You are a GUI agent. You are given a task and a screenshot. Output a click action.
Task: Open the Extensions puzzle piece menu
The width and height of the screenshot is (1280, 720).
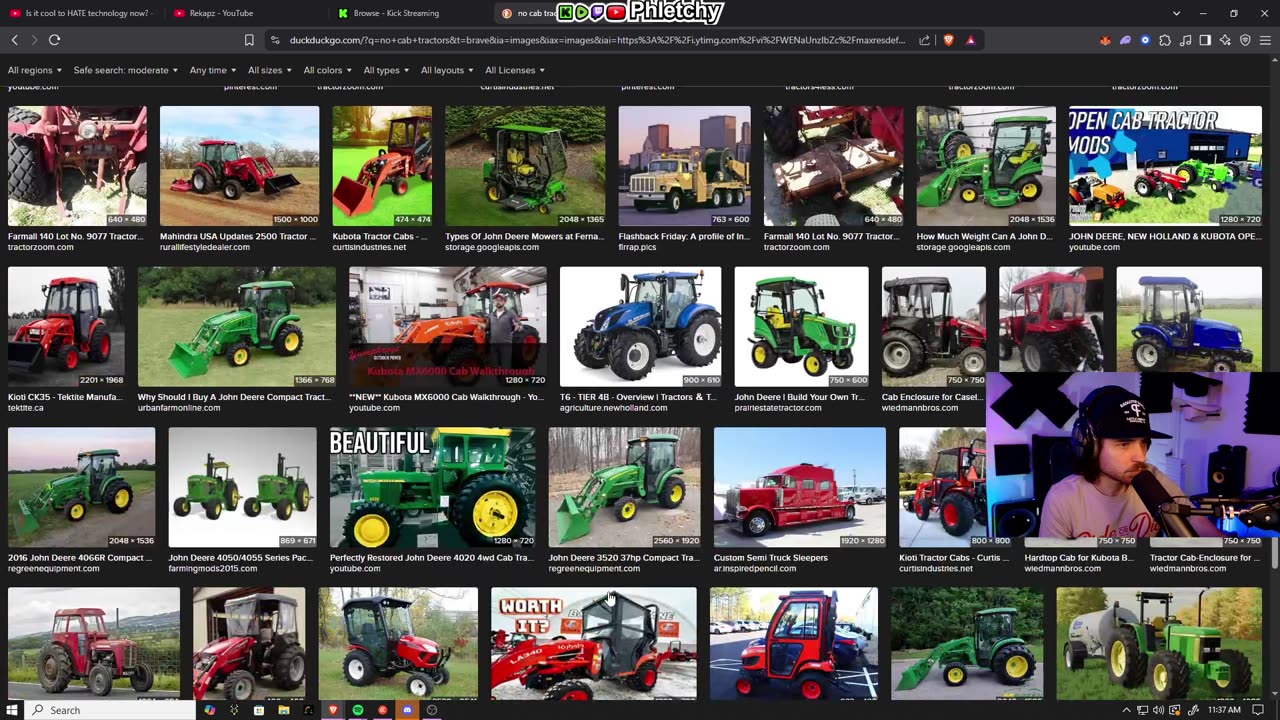(1165, 40)
